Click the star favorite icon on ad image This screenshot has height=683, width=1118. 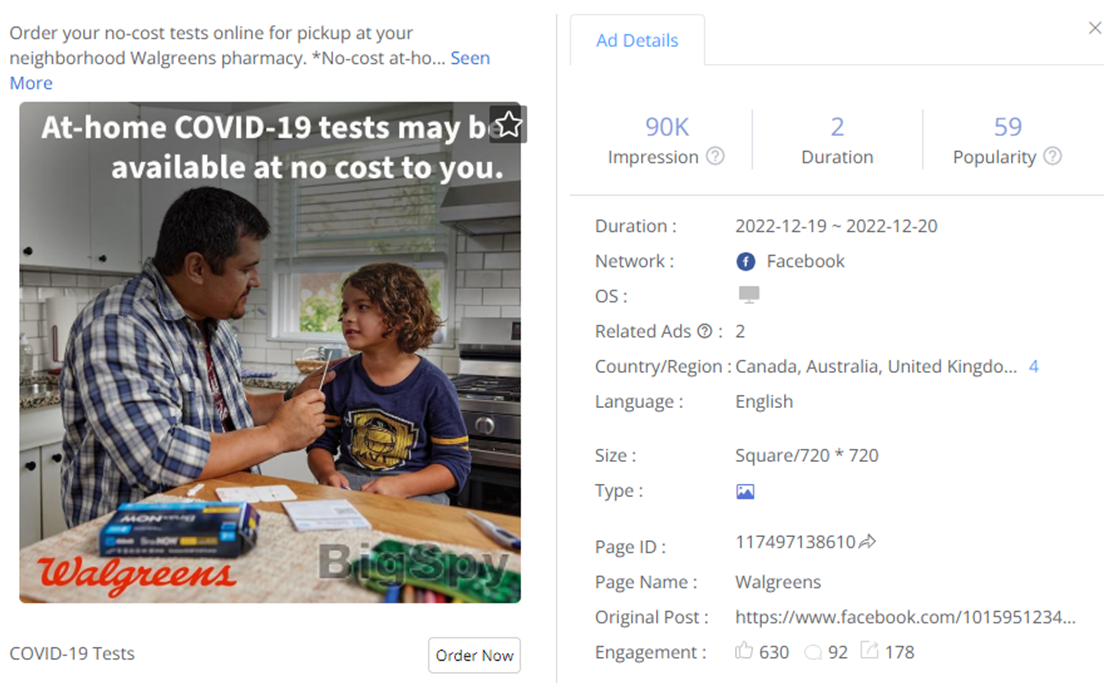point(508,125)
